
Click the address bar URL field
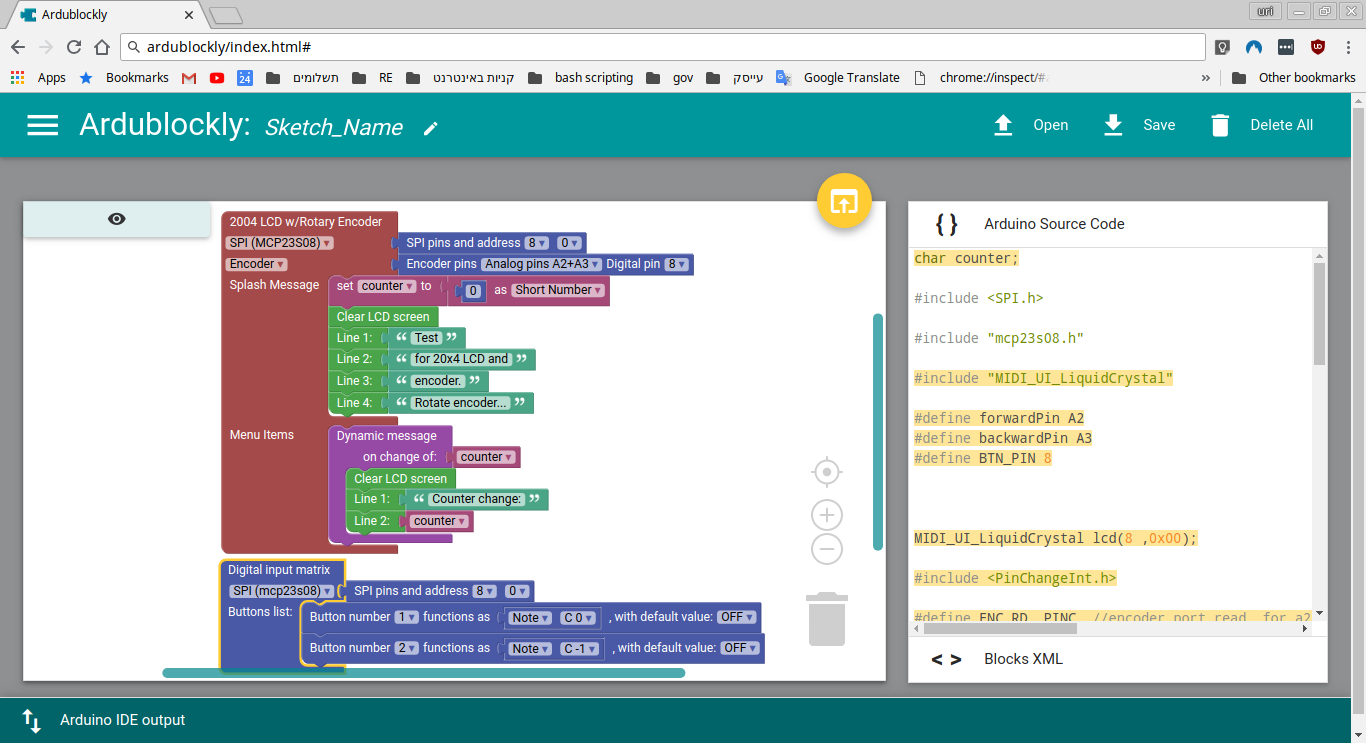[x=662, y=47]
